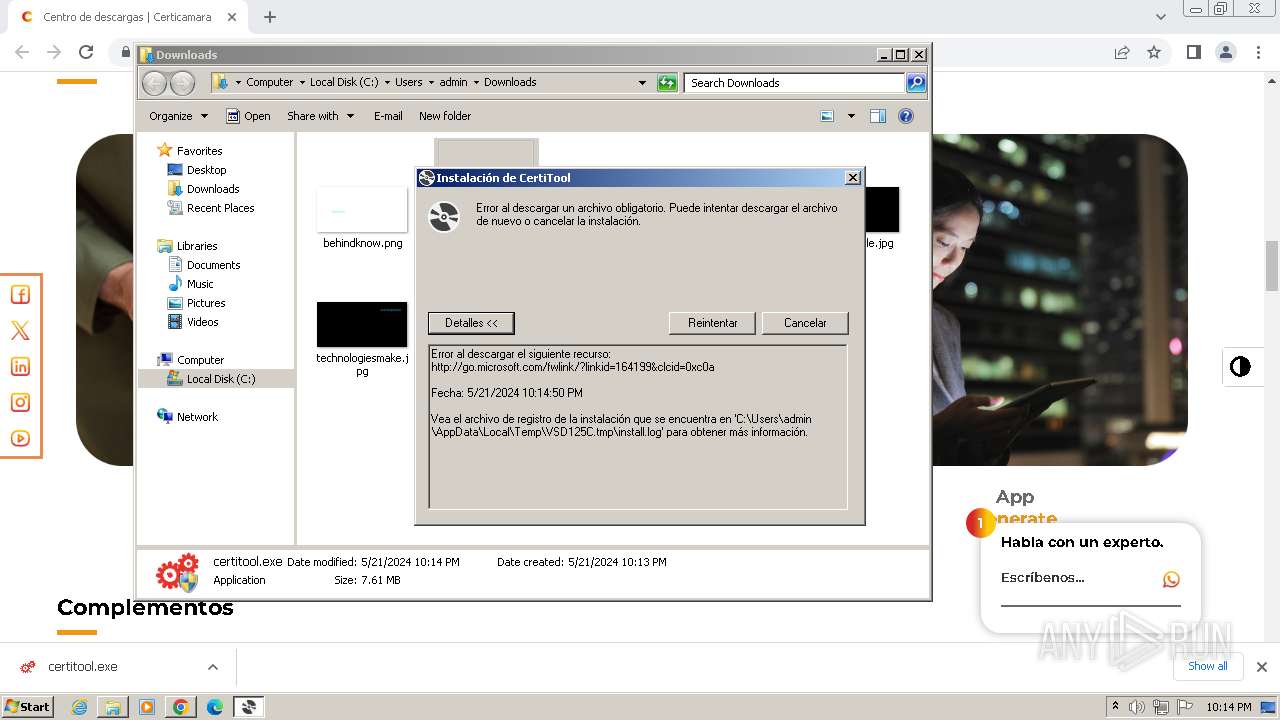Click Explorer forward navigation button

click(x=182, y=83)
